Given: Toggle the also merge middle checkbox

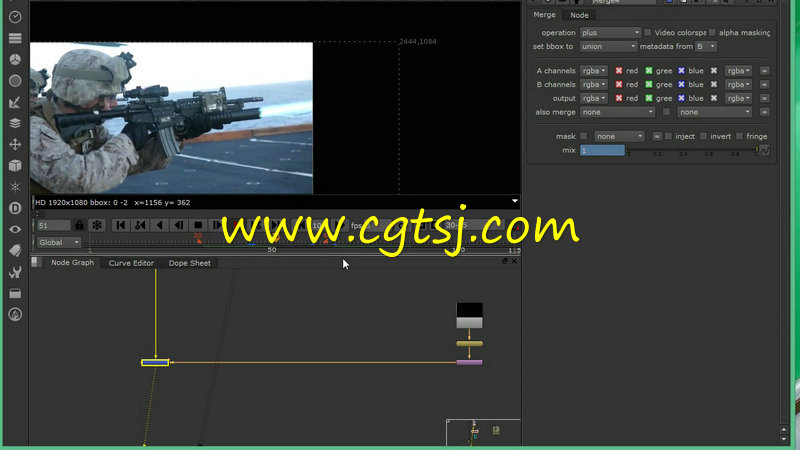Looking at the screenshot, I should click(666, 112).
